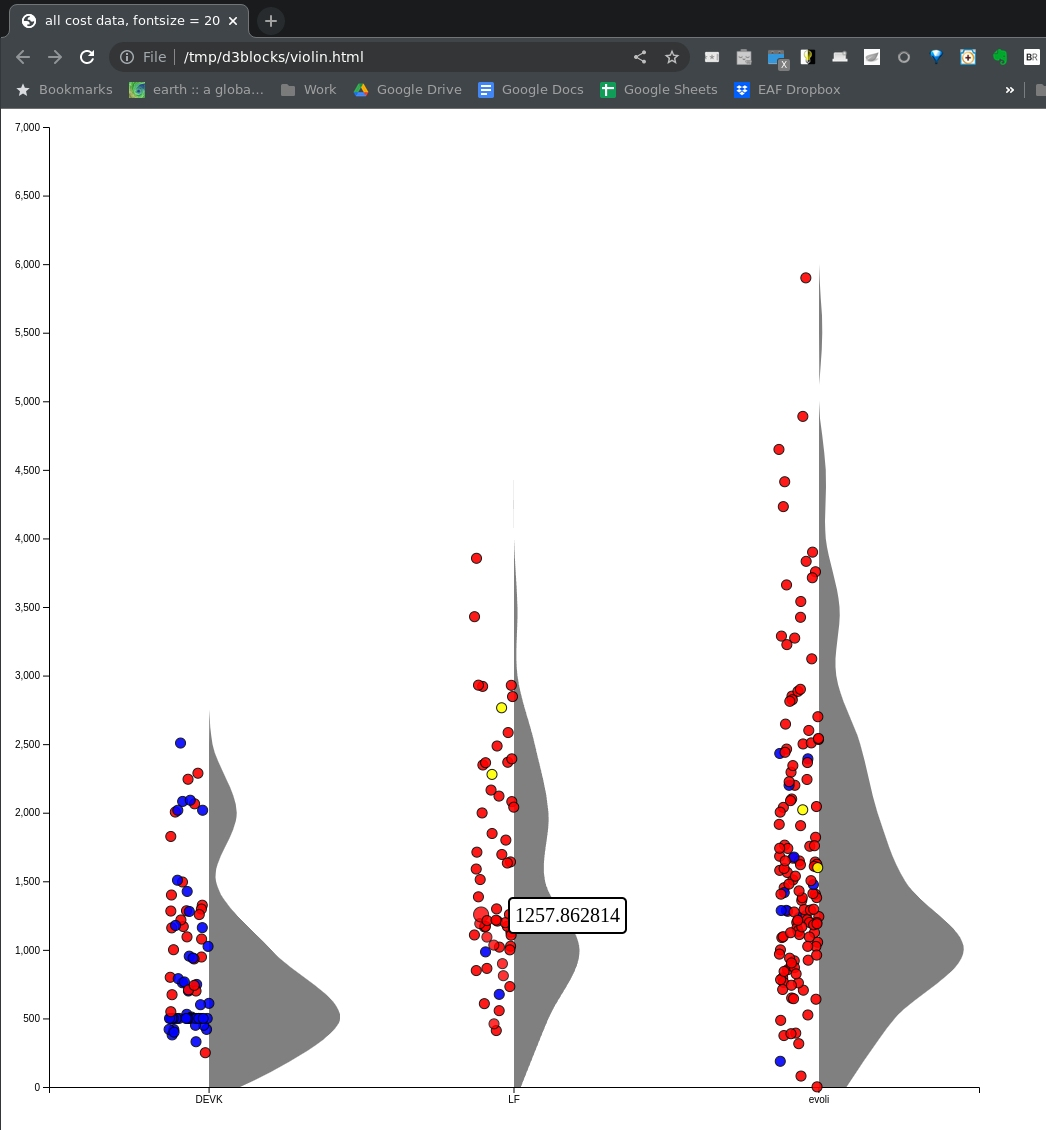Click the share icon in the address bar

point(640,57)
